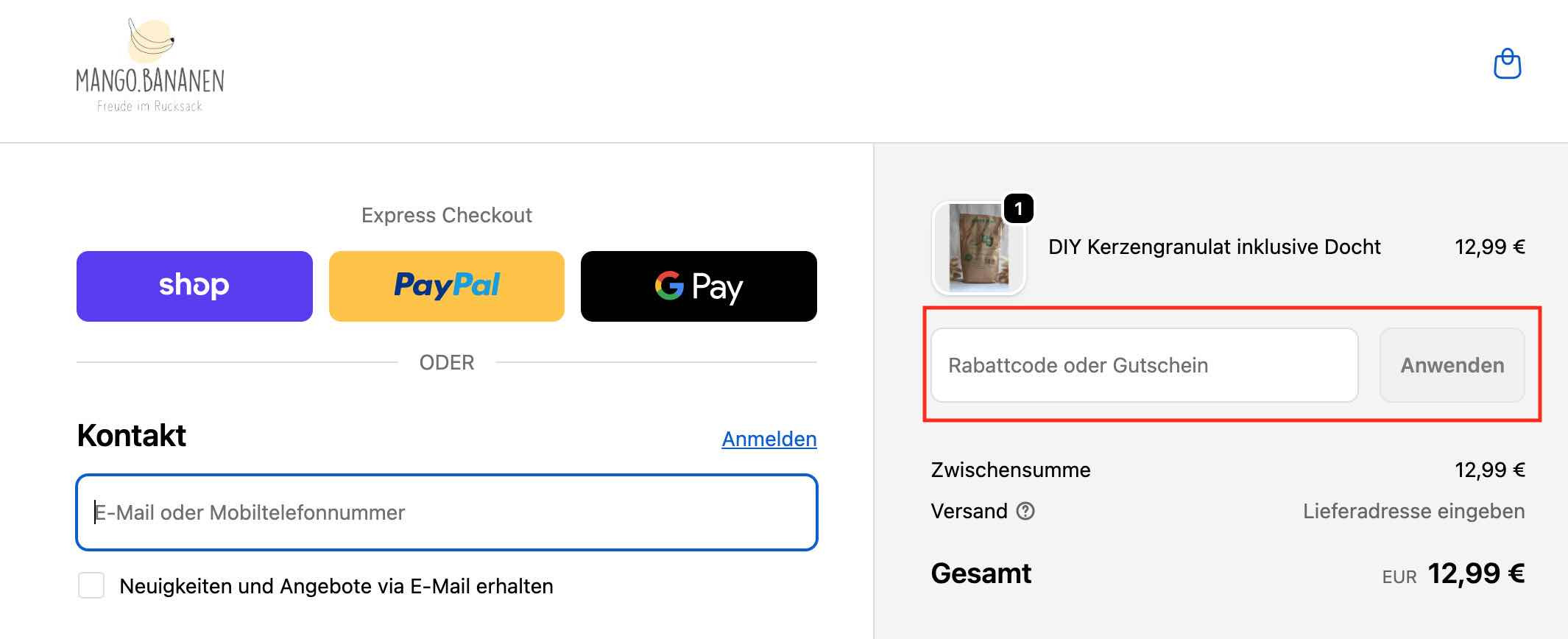Choose PayPal express checkout

click(446, 286)
